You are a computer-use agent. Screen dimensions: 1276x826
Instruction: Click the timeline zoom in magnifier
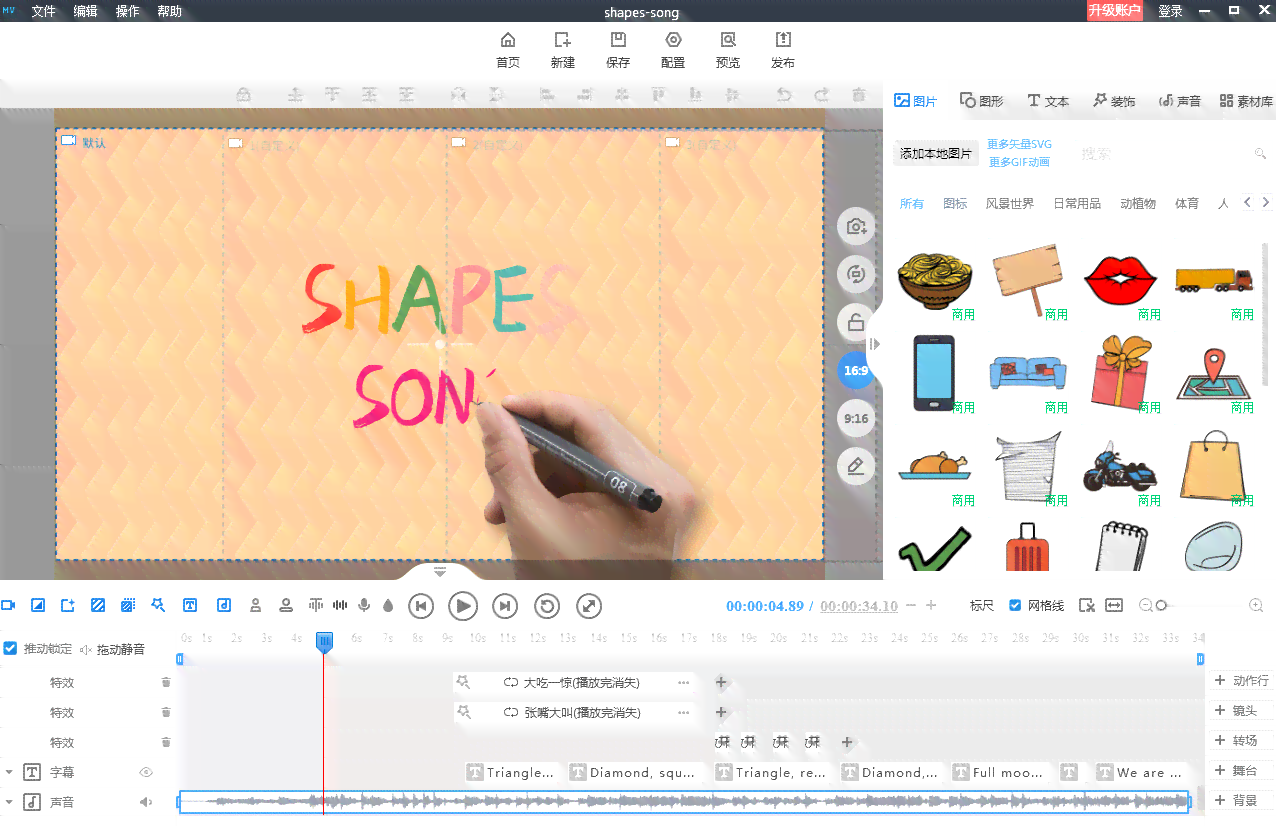coord(1256,605)
